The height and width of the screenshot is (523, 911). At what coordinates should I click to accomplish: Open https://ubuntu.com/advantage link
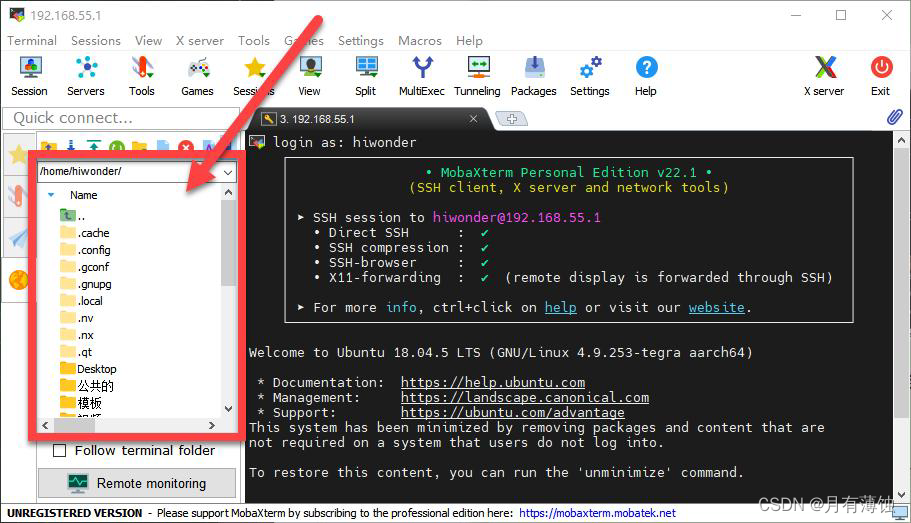point(512,413)
